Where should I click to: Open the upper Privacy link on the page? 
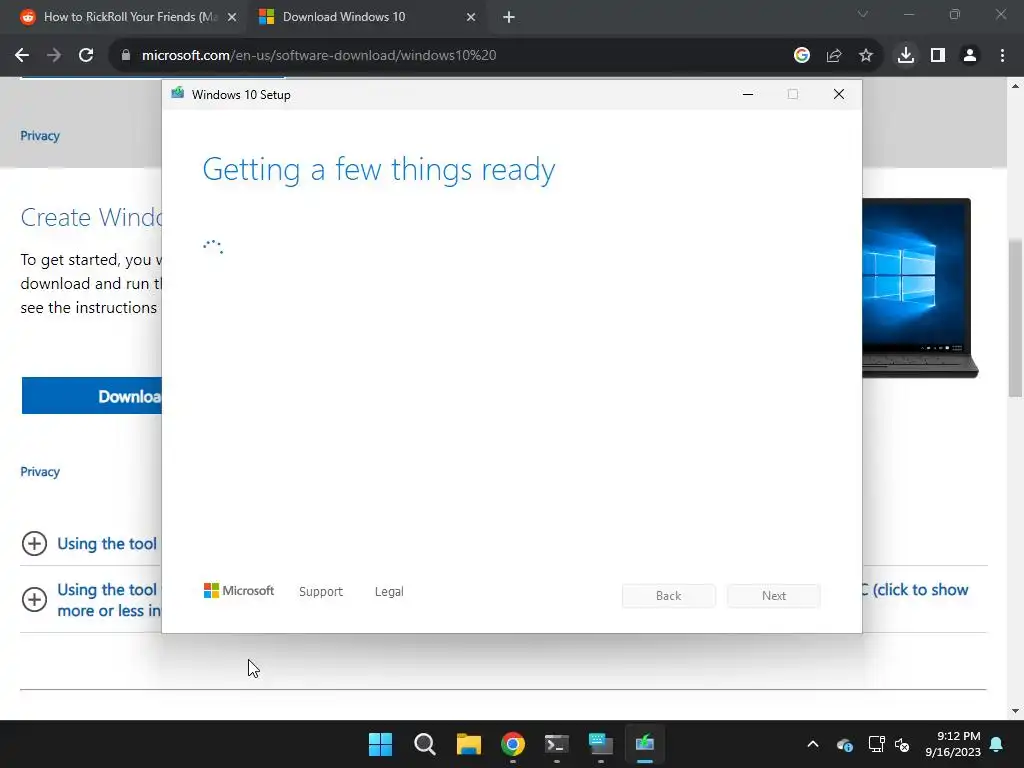tap(40, 136)
